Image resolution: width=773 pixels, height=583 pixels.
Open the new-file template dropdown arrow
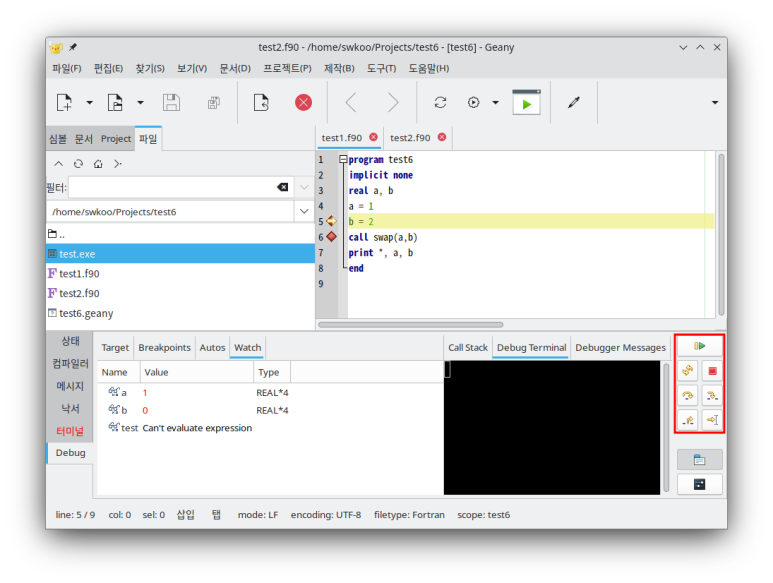coord(89,103)
